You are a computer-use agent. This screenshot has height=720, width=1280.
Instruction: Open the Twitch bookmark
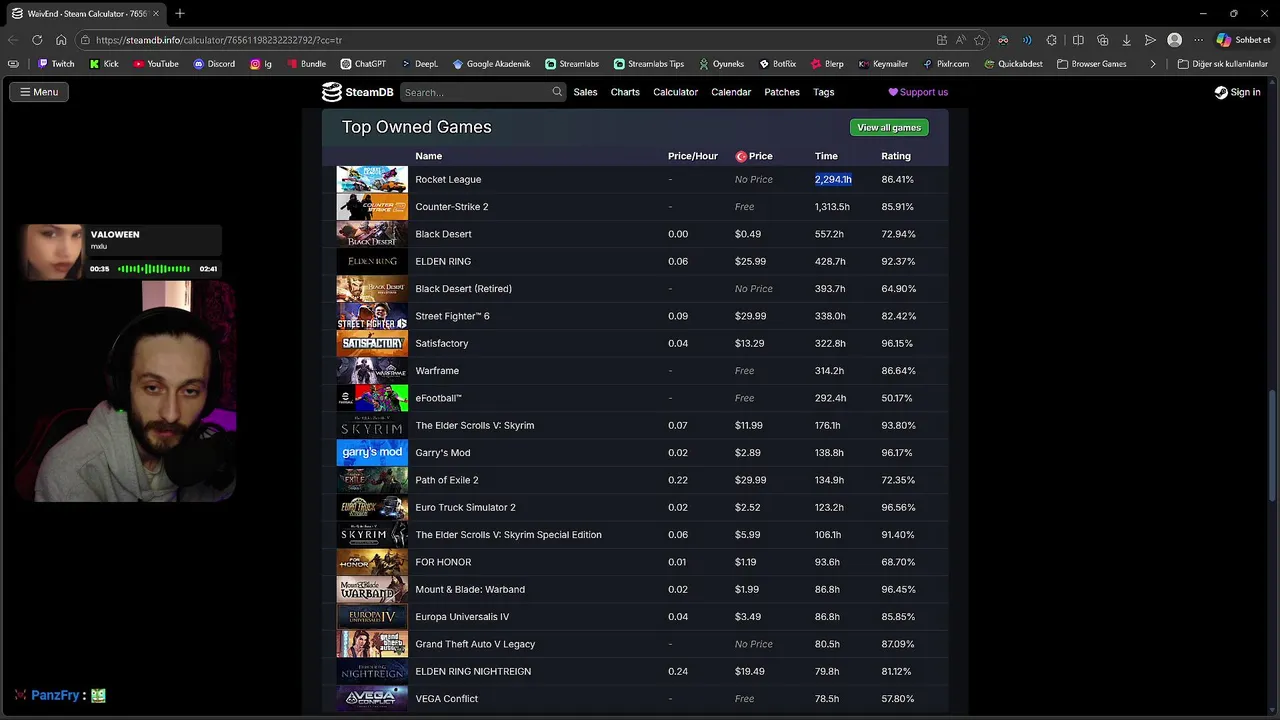click(x=56, y=64)
